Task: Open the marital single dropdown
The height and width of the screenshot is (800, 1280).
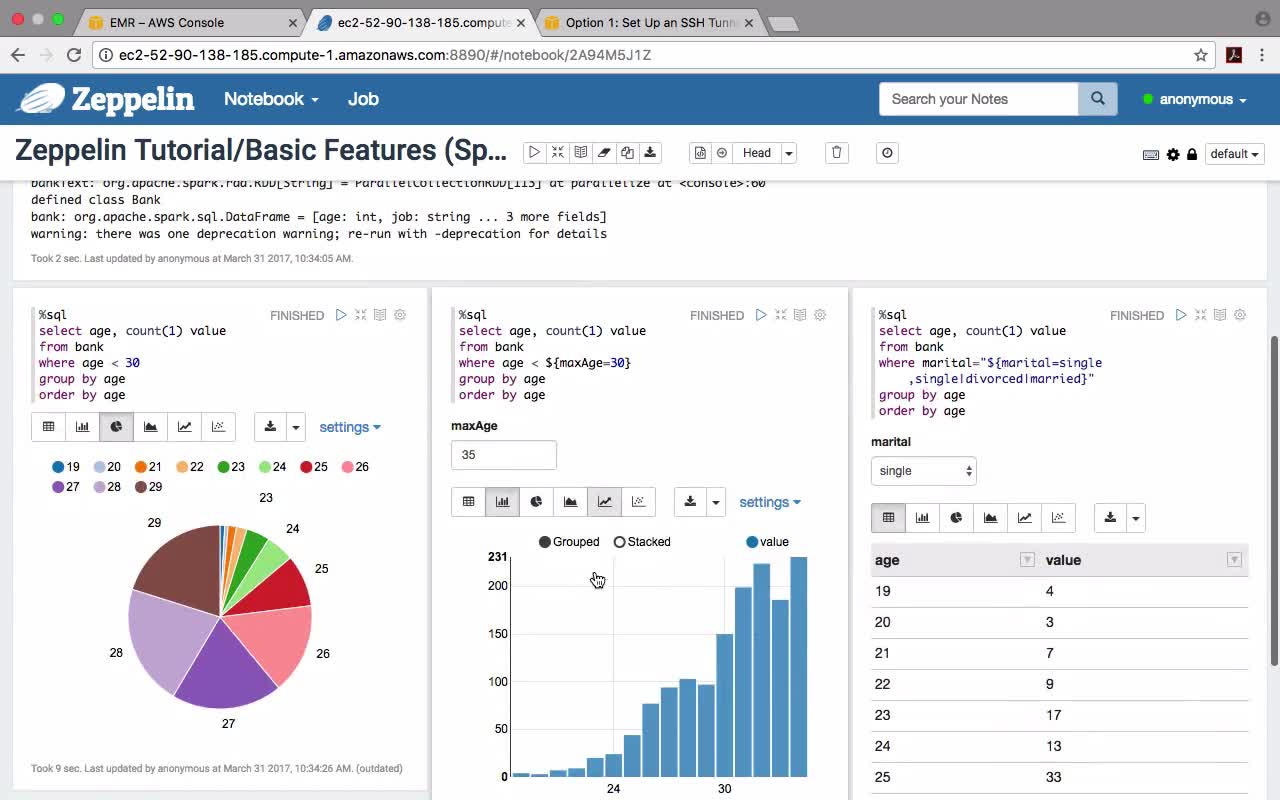Action: [x=923, y=471]
